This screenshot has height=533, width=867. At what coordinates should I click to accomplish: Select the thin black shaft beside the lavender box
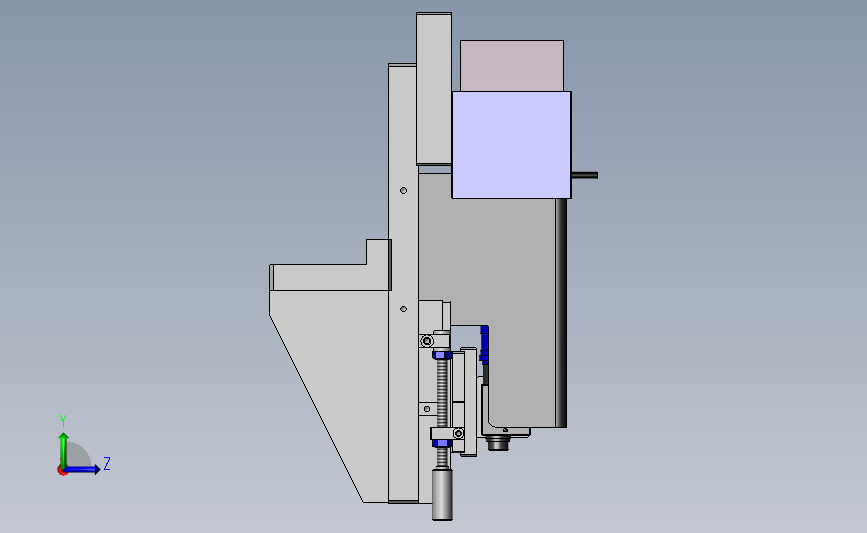[584, 175]
